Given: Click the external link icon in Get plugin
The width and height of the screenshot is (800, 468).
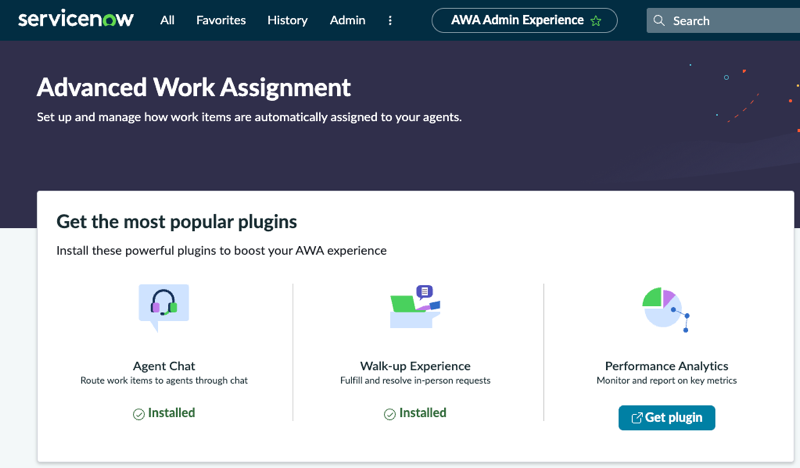Looking at the screenshot, I should [637, 418].
